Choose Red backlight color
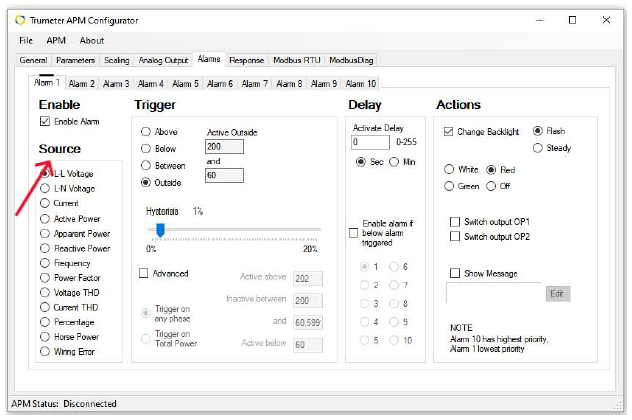The image size is (632, 420). (491, 170)
